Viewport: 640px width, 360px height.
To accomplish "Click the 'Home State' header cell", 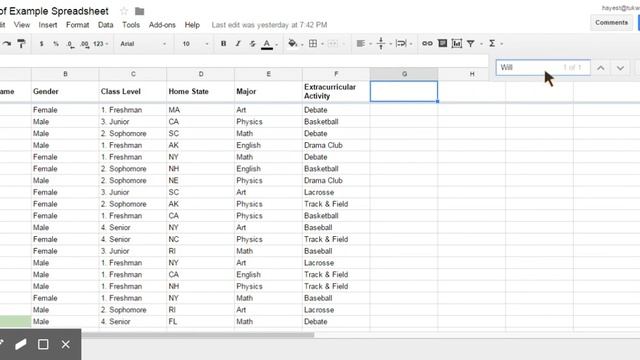I will (200, 91).
